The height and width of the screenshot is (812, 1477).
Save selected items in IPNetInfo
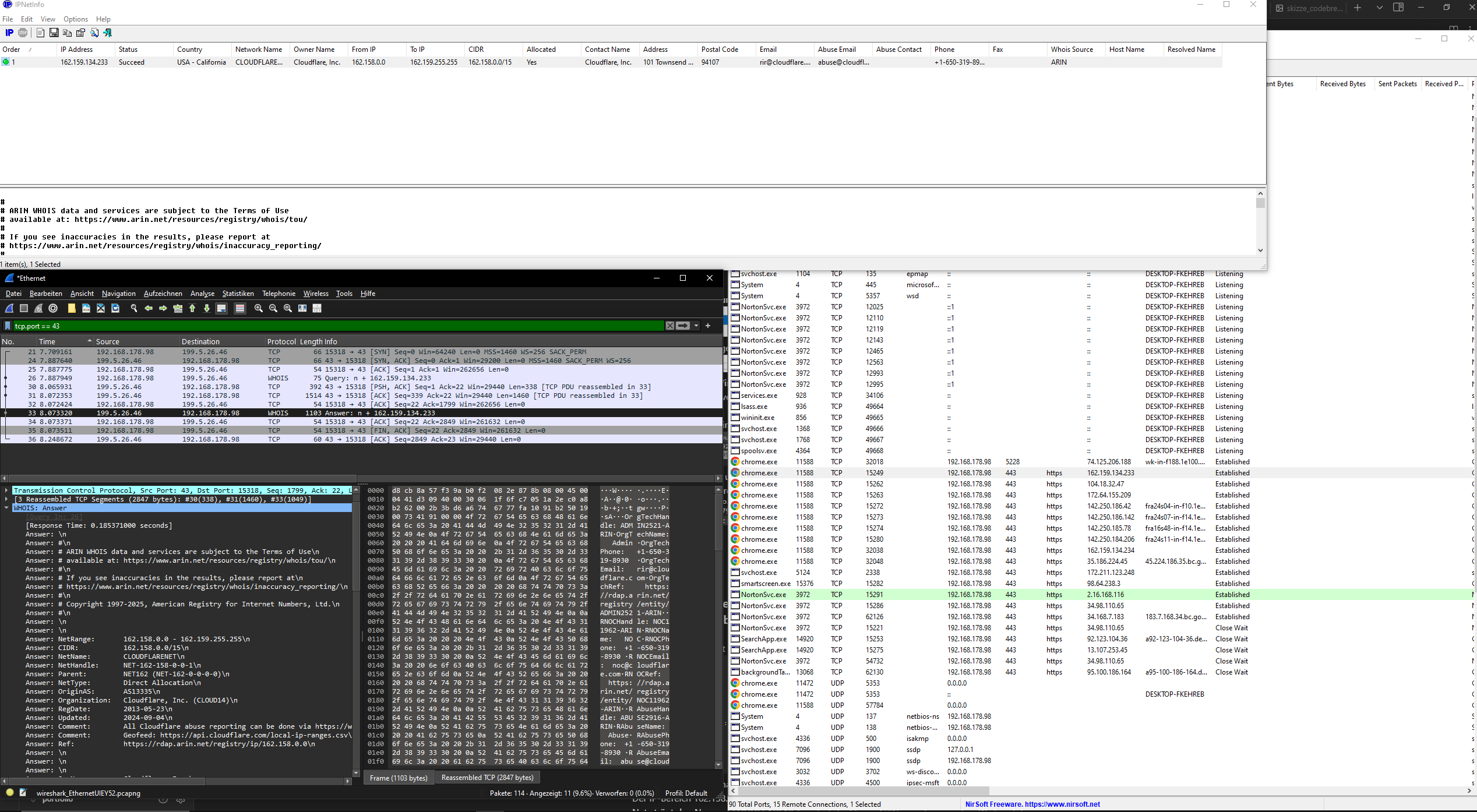tap(54, 33)
